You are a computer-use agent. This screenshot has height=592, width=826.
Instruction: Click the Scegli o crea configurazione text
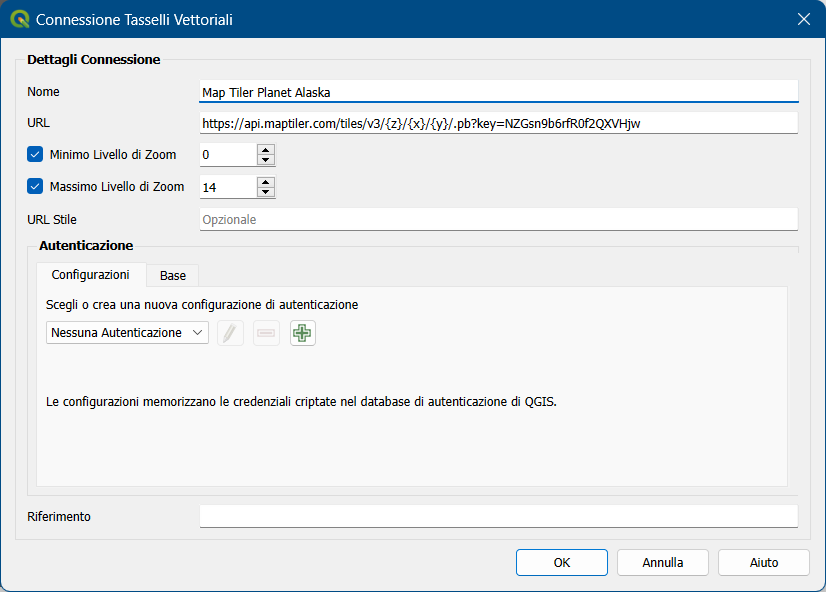coord(202,305)
